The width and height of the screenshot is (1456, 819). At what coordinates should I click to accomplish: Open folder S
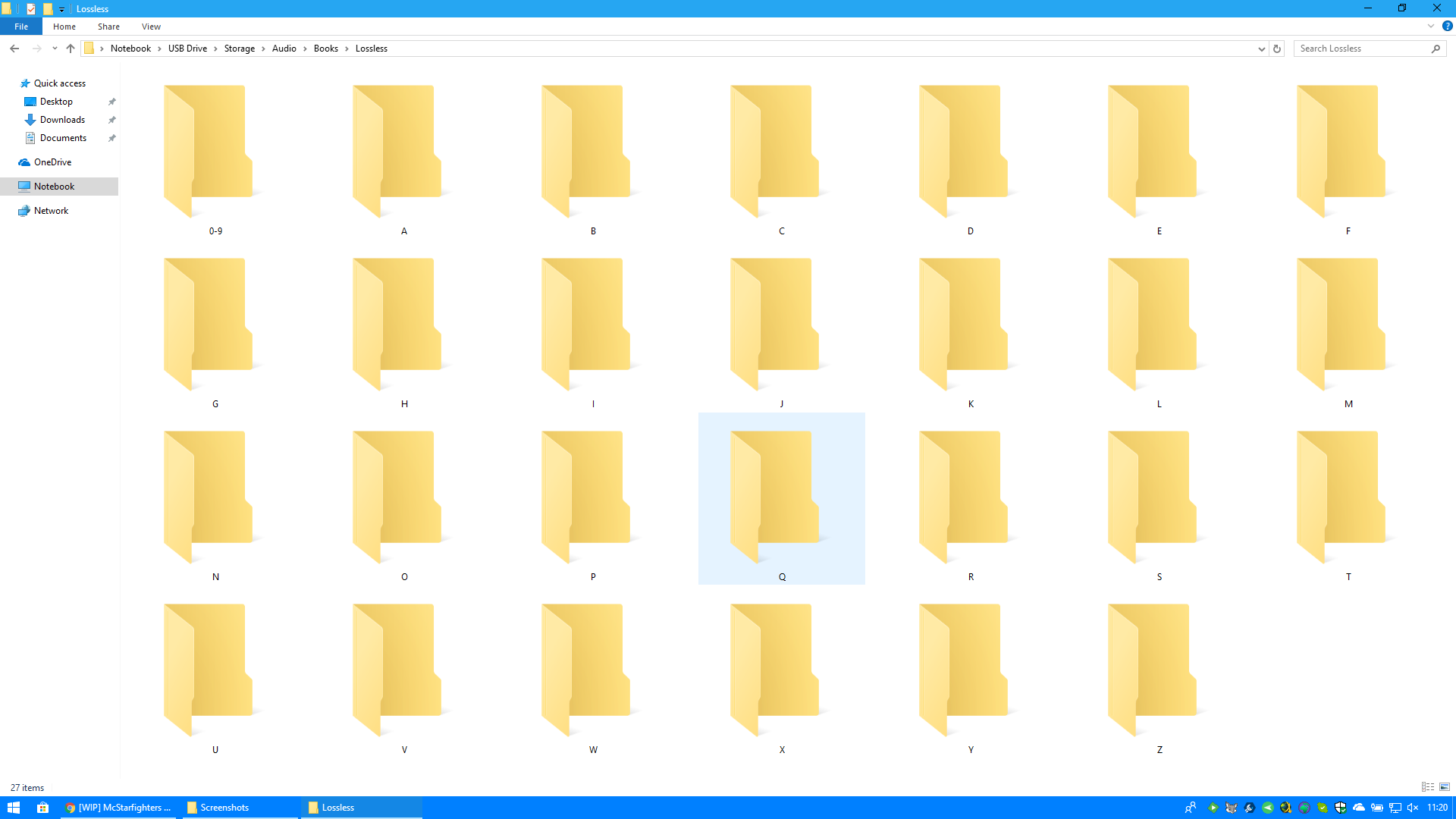1159,498
